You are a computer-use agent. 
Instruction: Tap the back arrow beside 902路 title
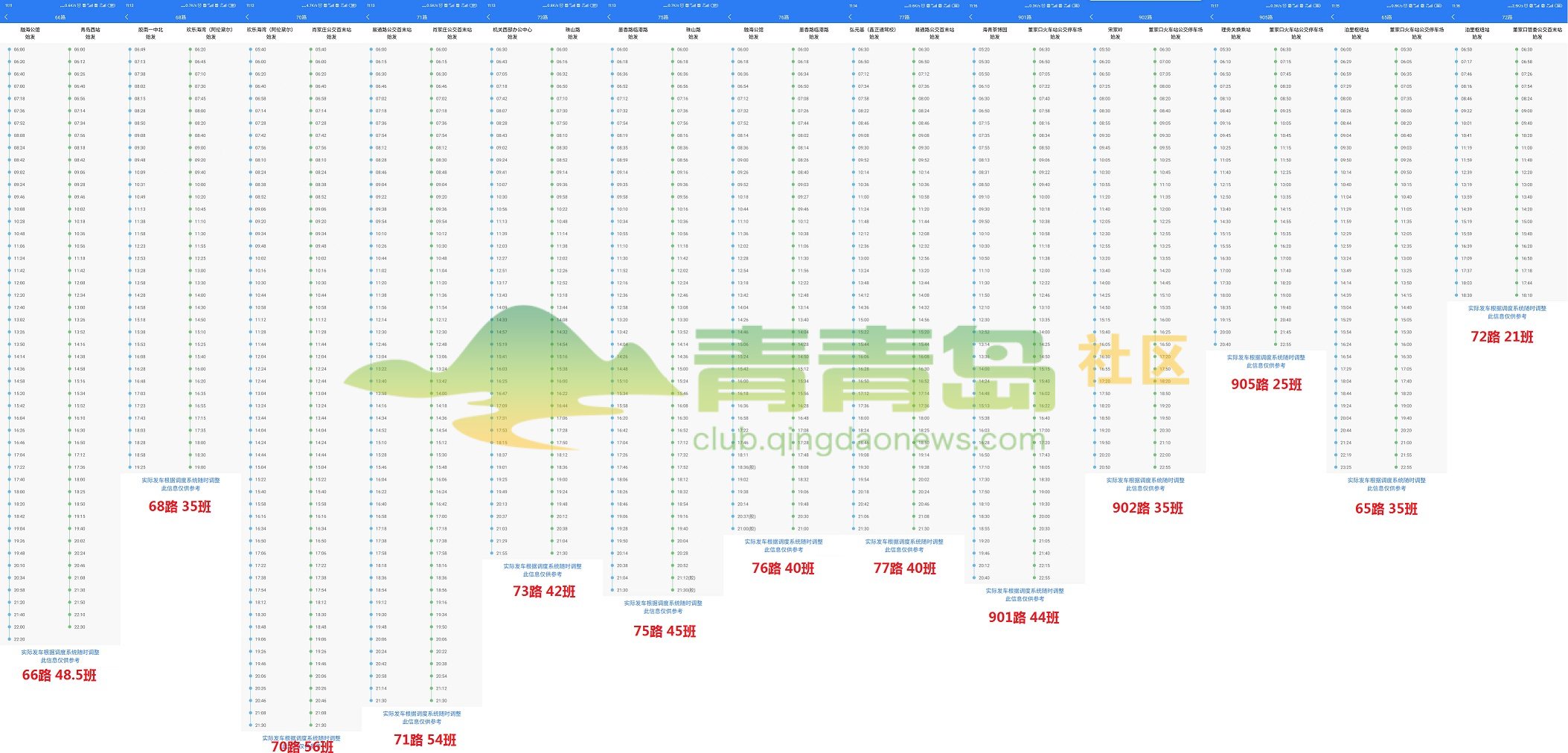pyautogui.click(x=1091, y=17)
